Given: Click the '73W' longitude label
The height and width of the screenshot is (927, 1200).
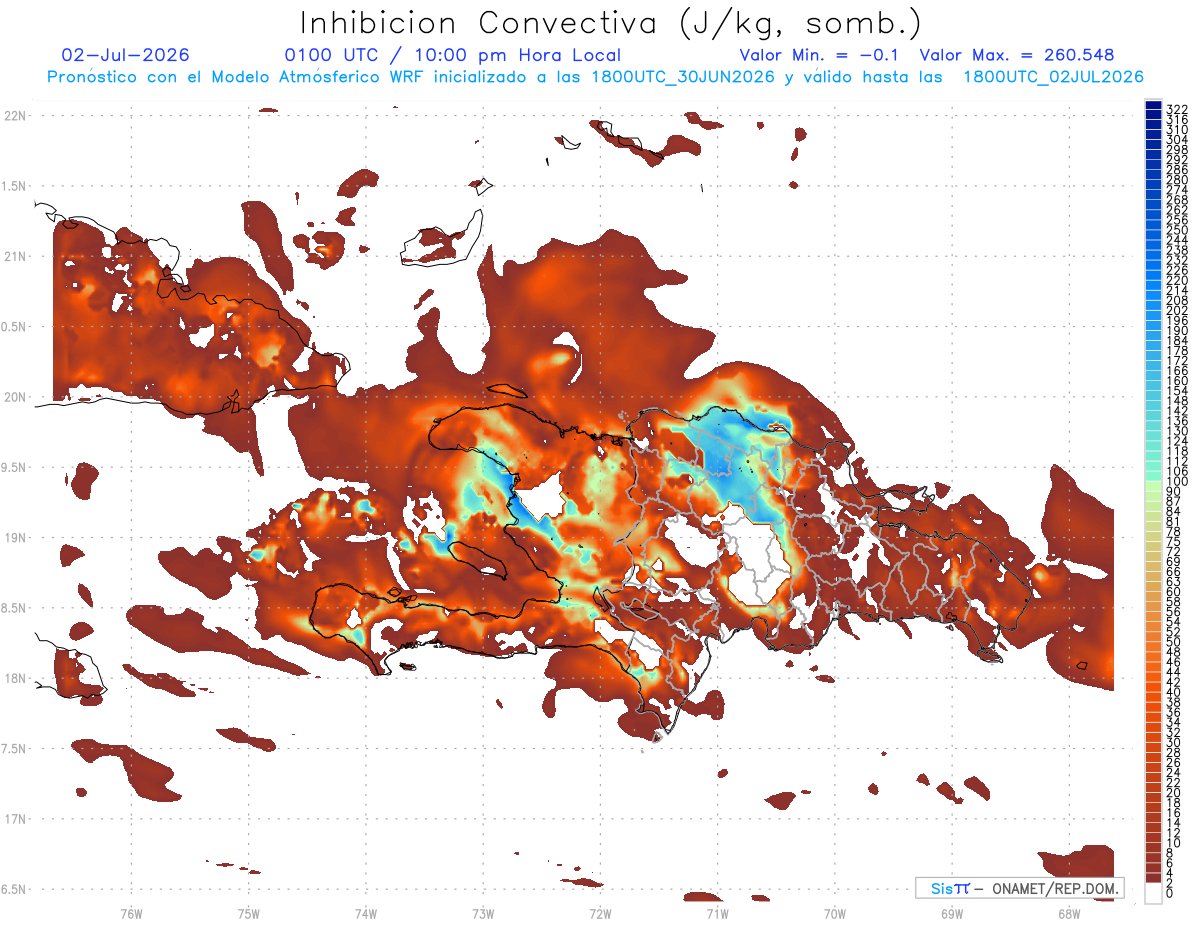Looking at the screenshot, I should [x=483, y=913].
